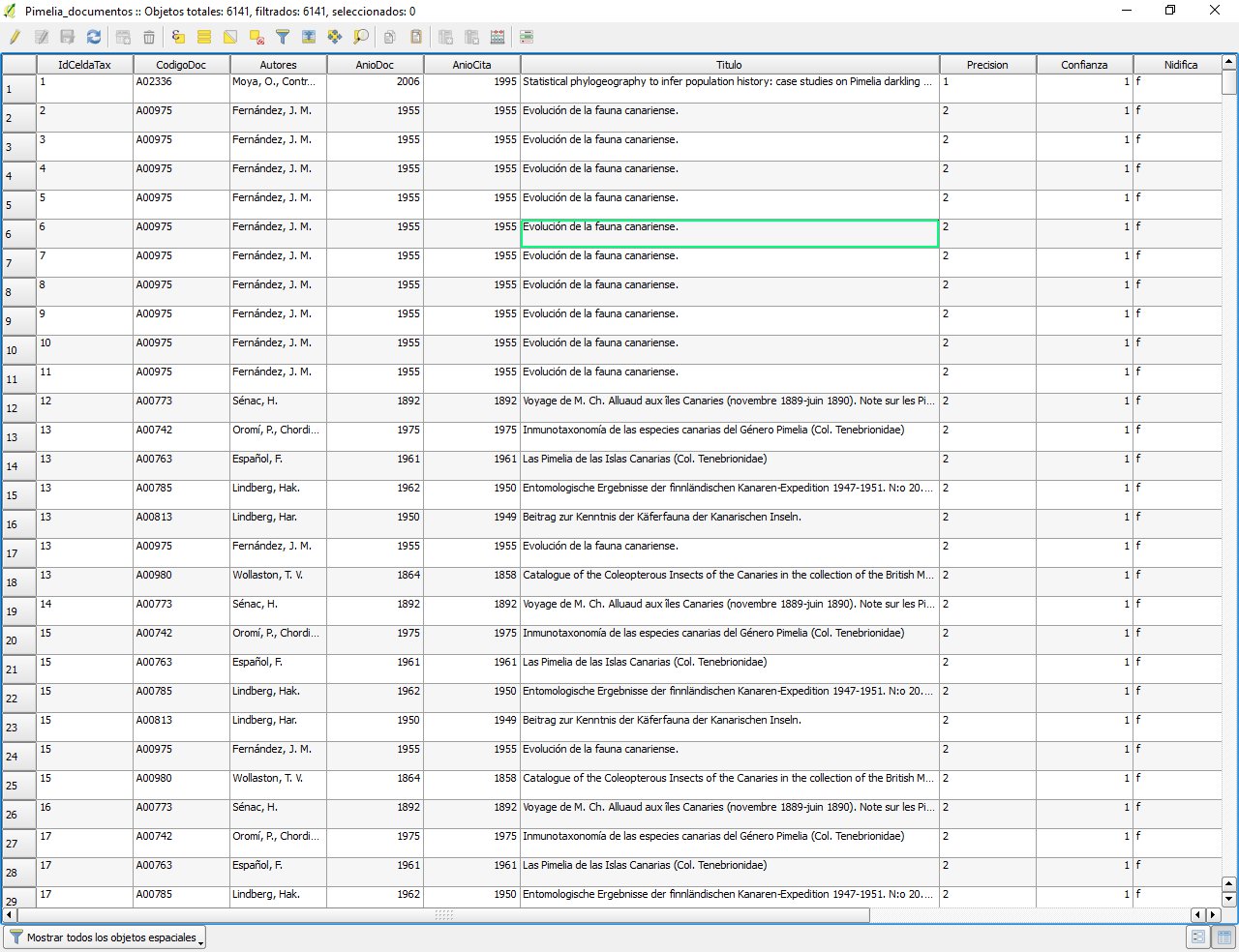Image resolution: width=1239 pixels, height=952 pixels.
Task: Click the delete field icon
Action: [471, 37]
